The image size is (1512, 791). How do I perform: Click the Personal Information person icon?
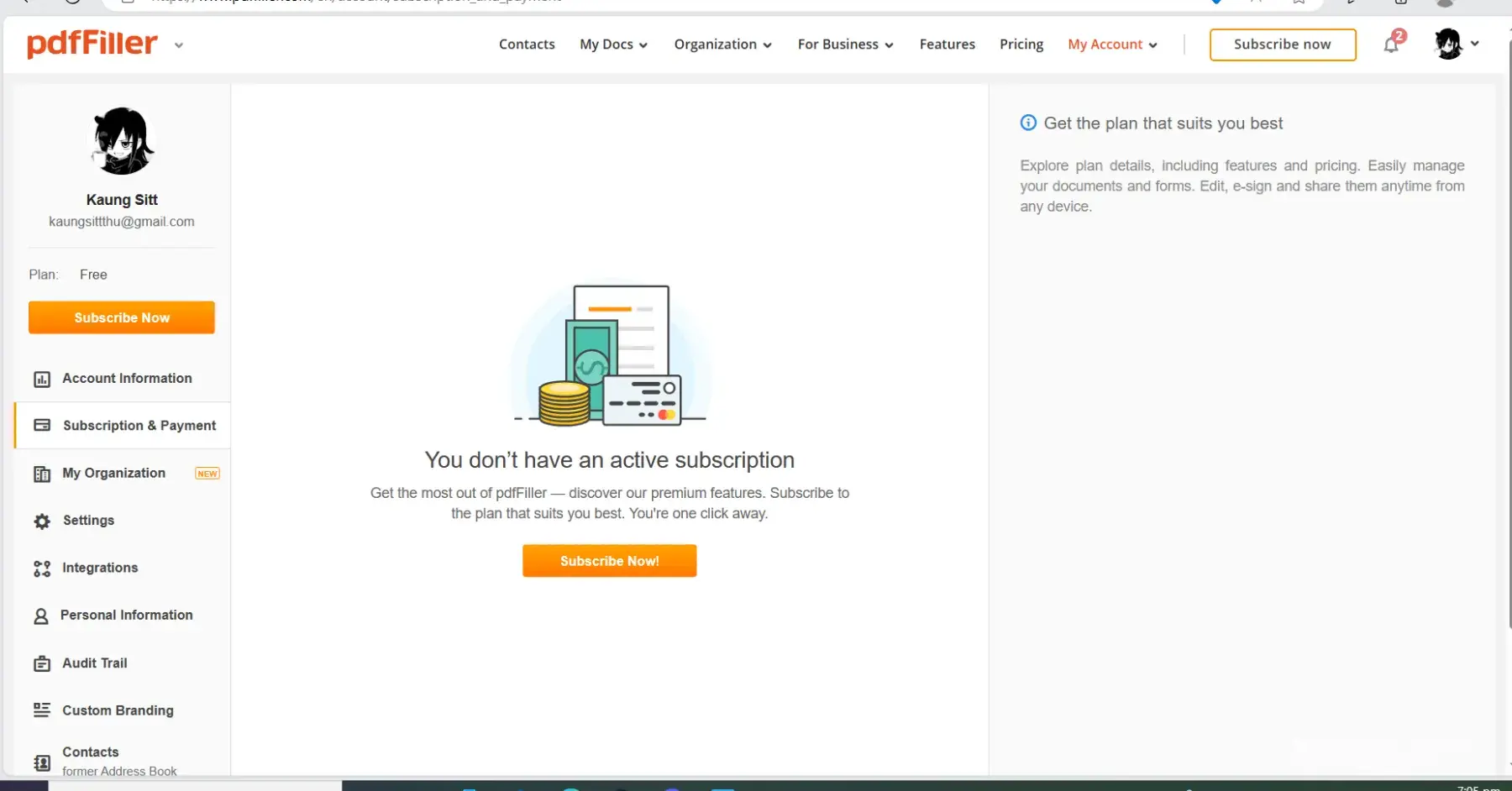40,616
